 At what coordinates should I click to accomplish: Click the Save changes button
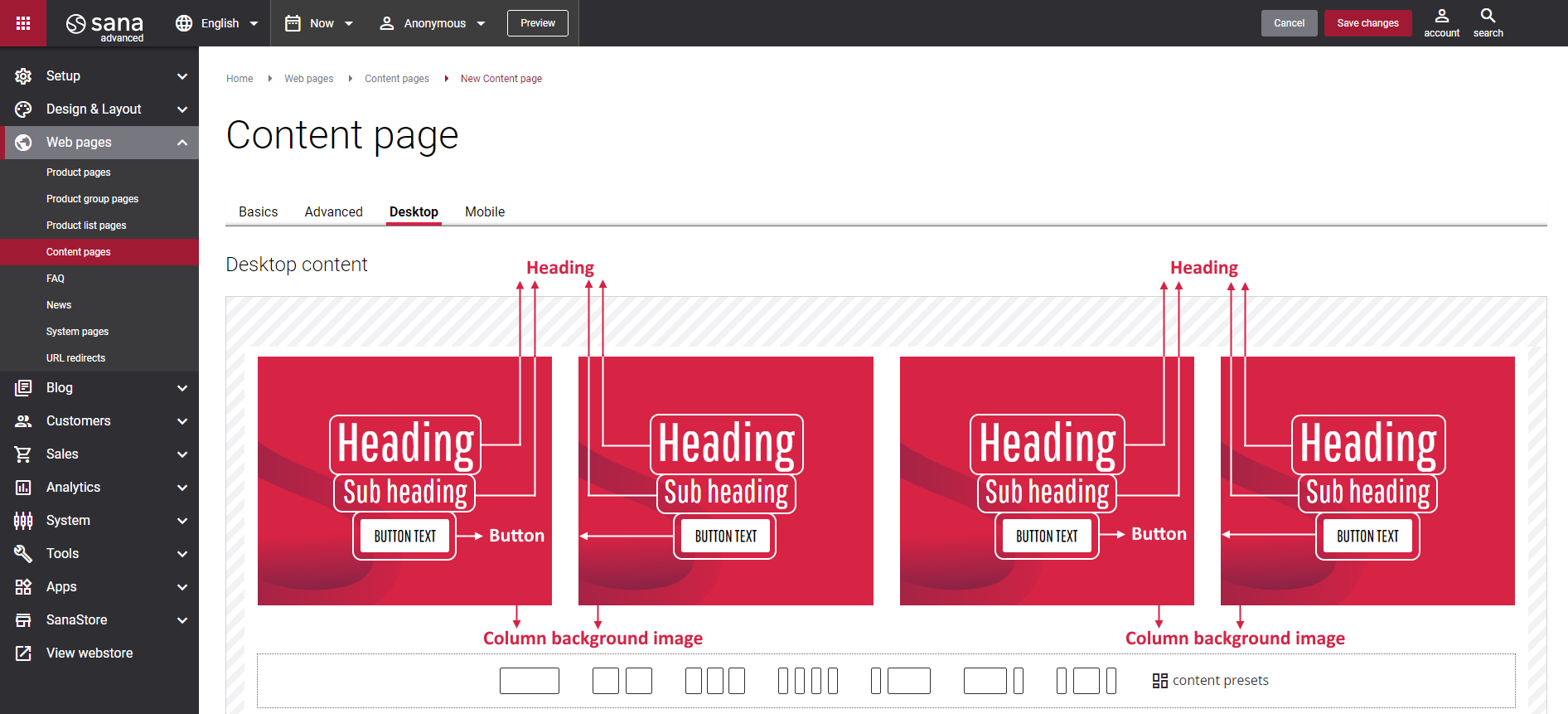pos(1367,23)
